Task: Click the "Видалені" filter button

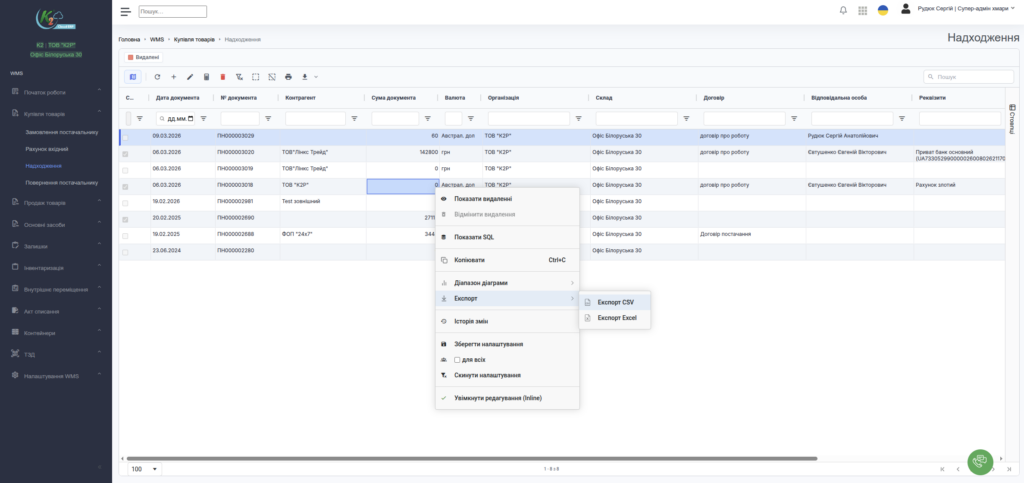Action: coord(143,57)
